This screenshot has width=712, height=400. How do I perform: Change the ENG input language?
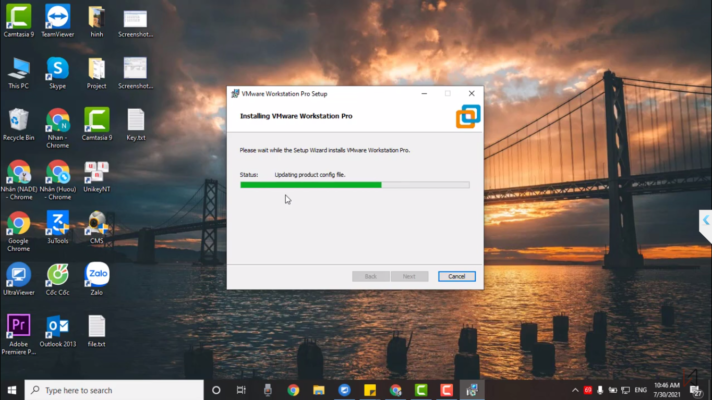pos(641,390)
